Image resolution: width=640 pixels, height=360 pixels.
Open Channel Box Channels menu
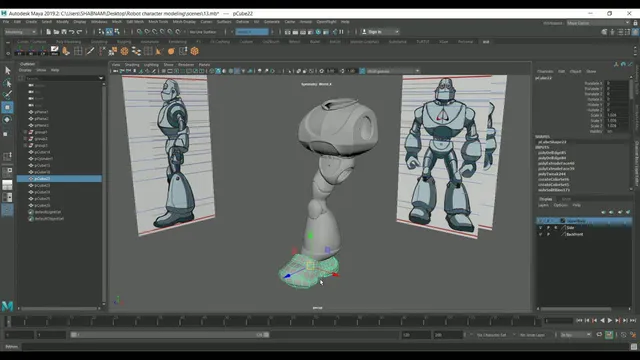(x=545, y=71)
